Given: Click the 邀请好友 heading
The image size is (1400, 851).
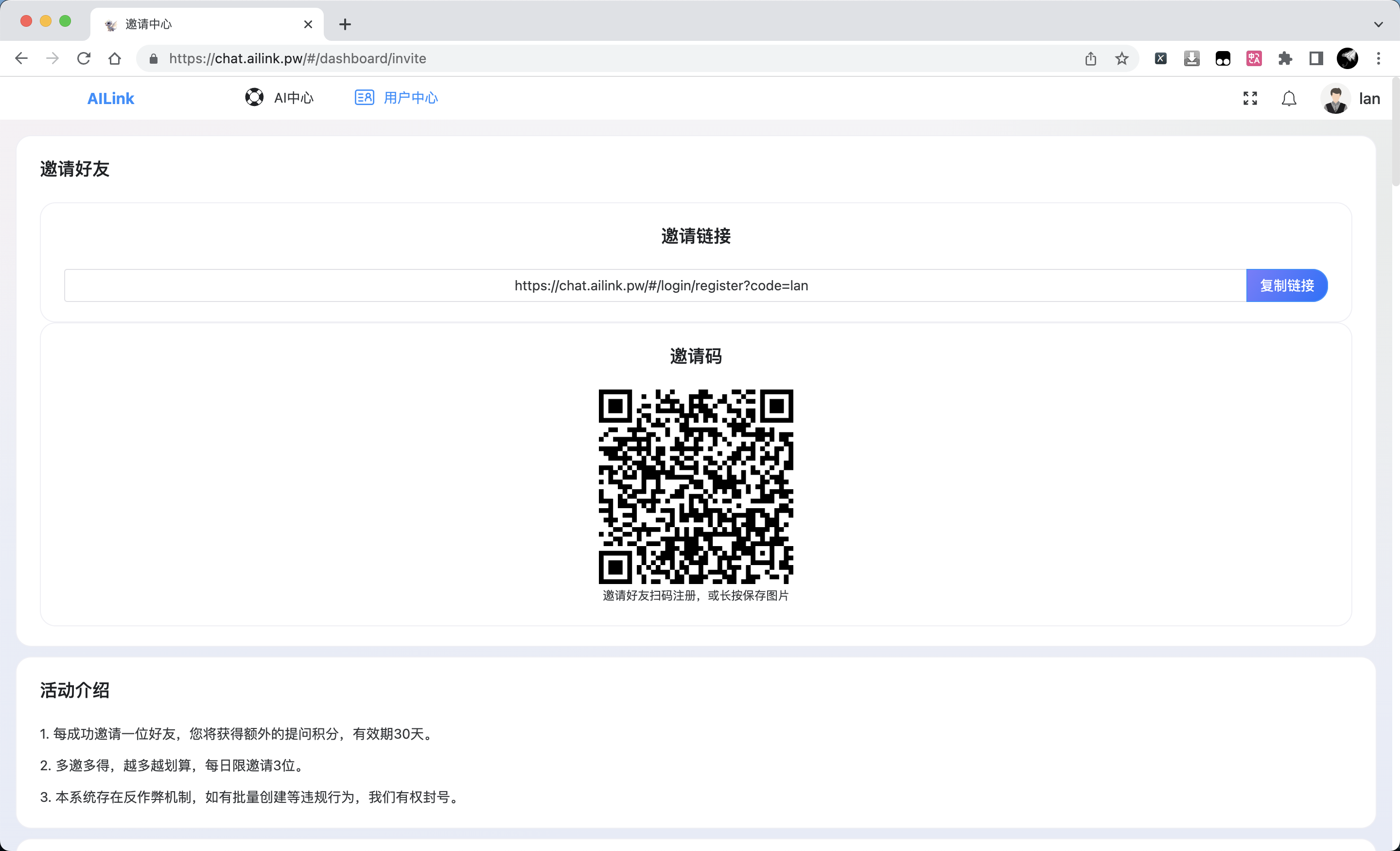Looking at the screenshot, I should [74, 169].
